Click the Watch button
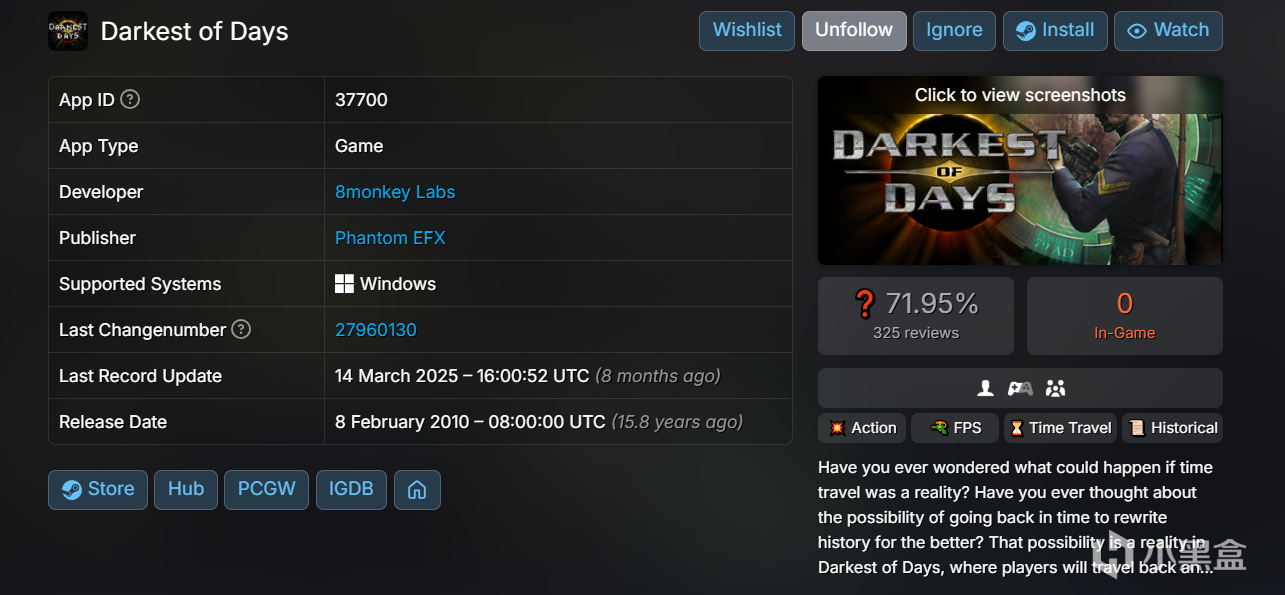The image size is (1285, 595). click(1168, 30)
